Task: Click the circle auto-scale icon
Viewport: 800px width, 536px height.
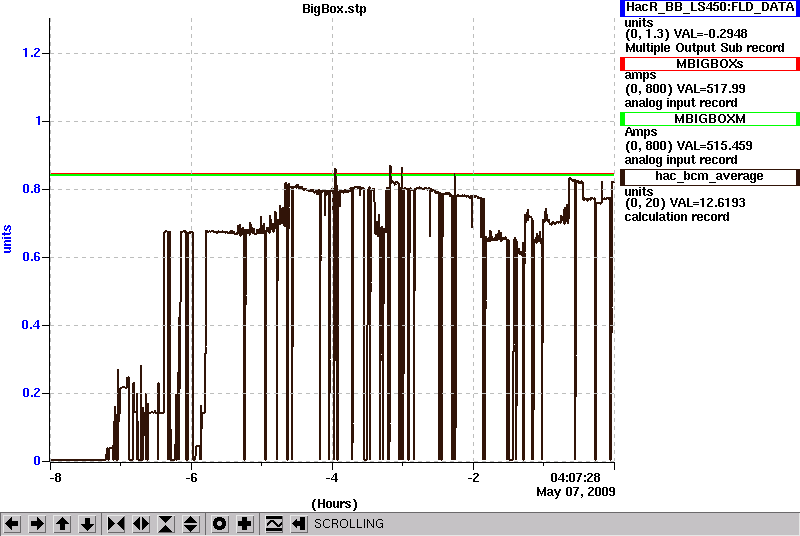Action: 219,524
